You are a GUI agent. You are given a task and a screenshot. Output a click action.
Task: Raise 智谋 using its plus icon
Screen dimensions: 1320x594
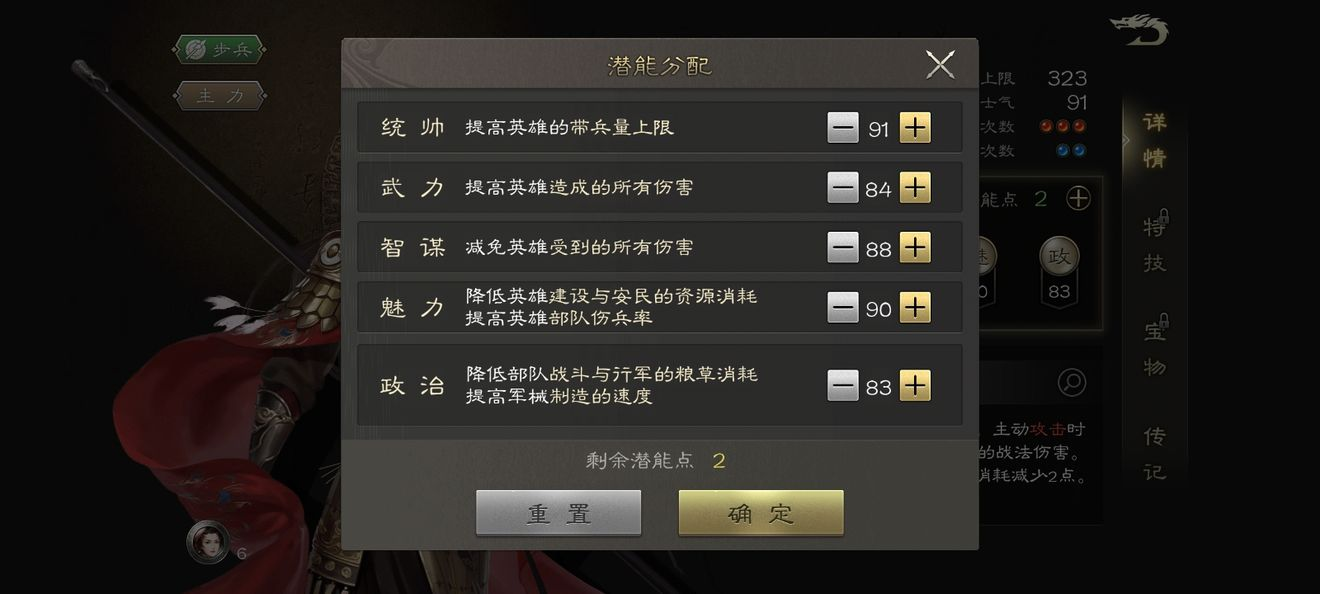click(915, 247)
